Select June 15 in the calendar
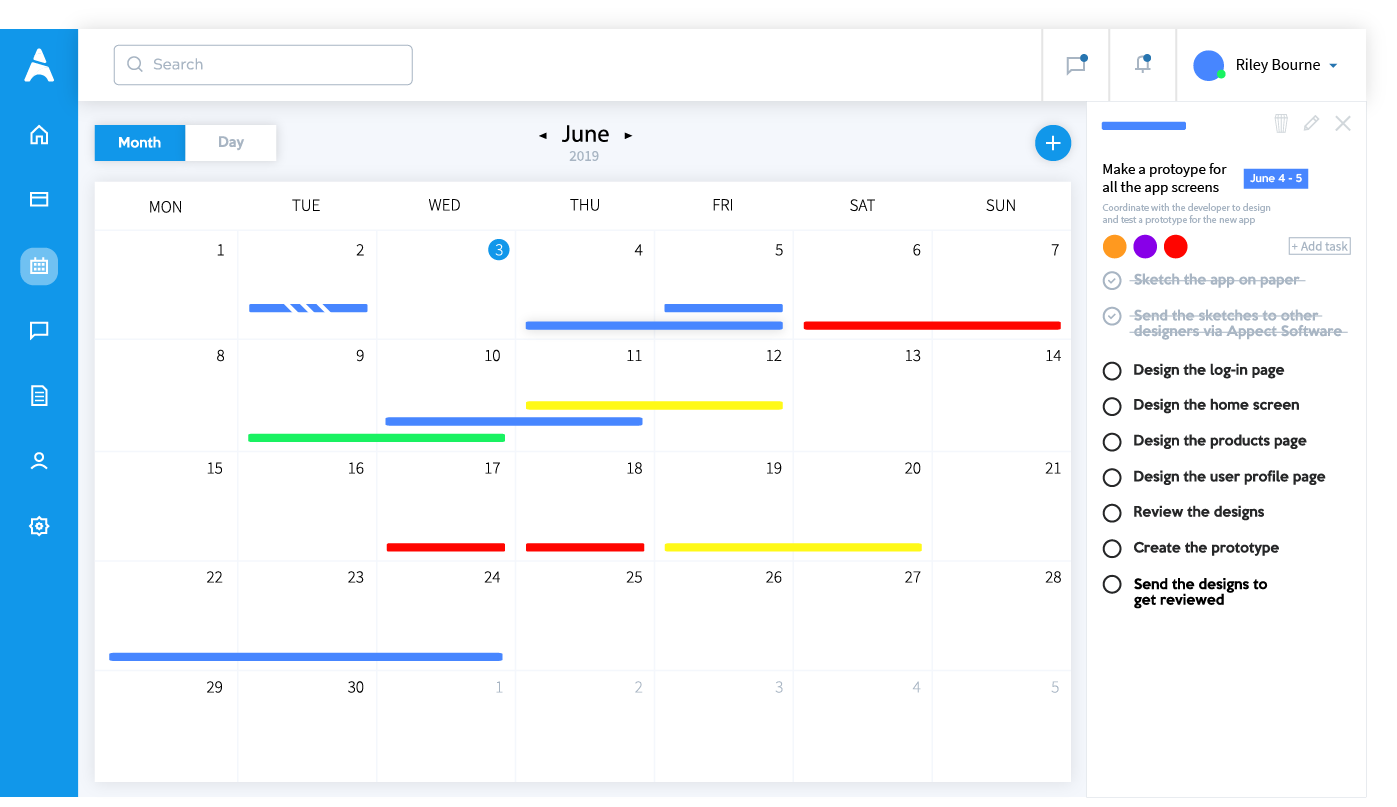The image size is (1397, 807). [214, 468]
